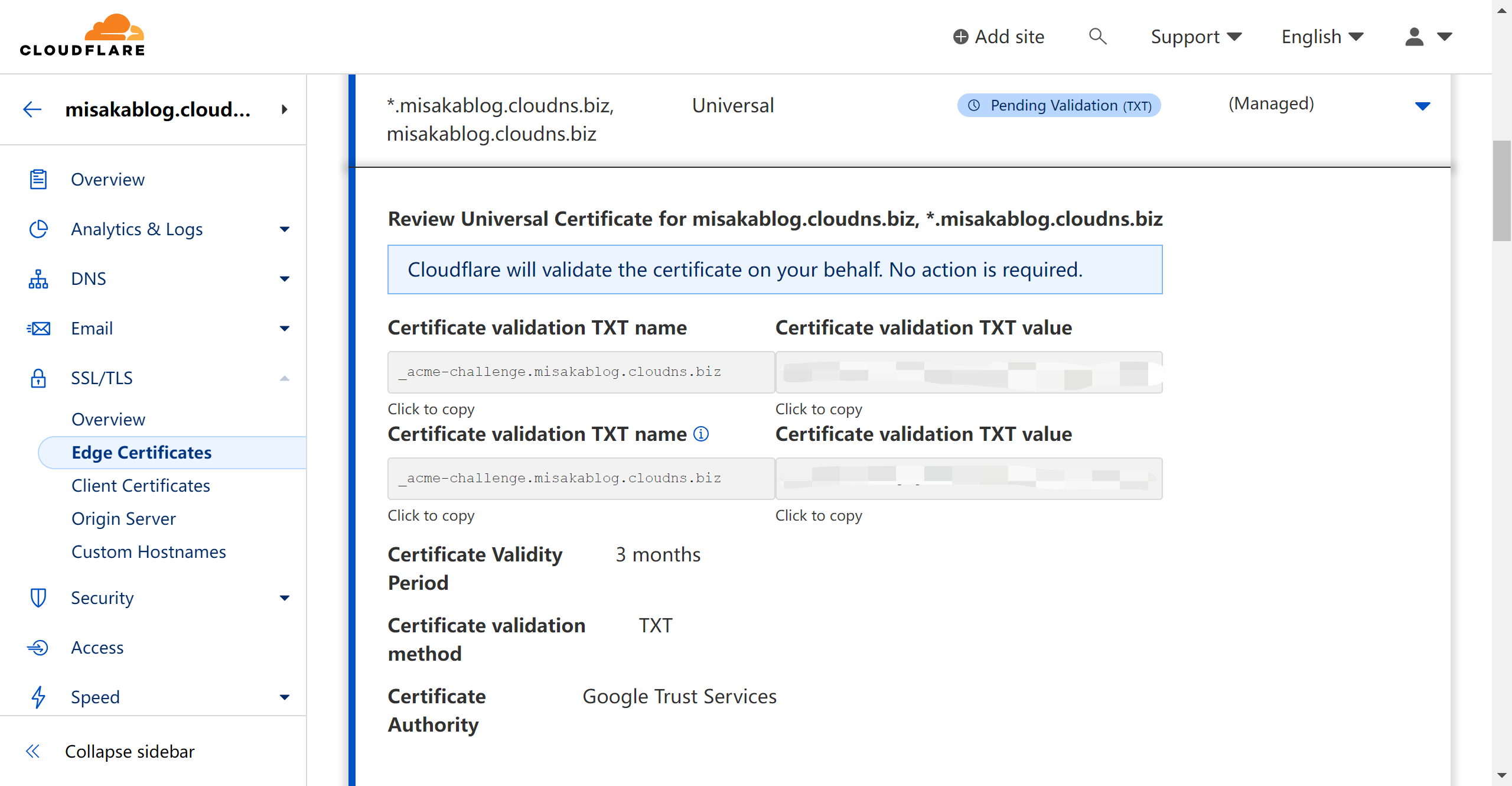Collapse the SSL/TLS submenu
Viewport: 1512px width, 786px height.
285,378
